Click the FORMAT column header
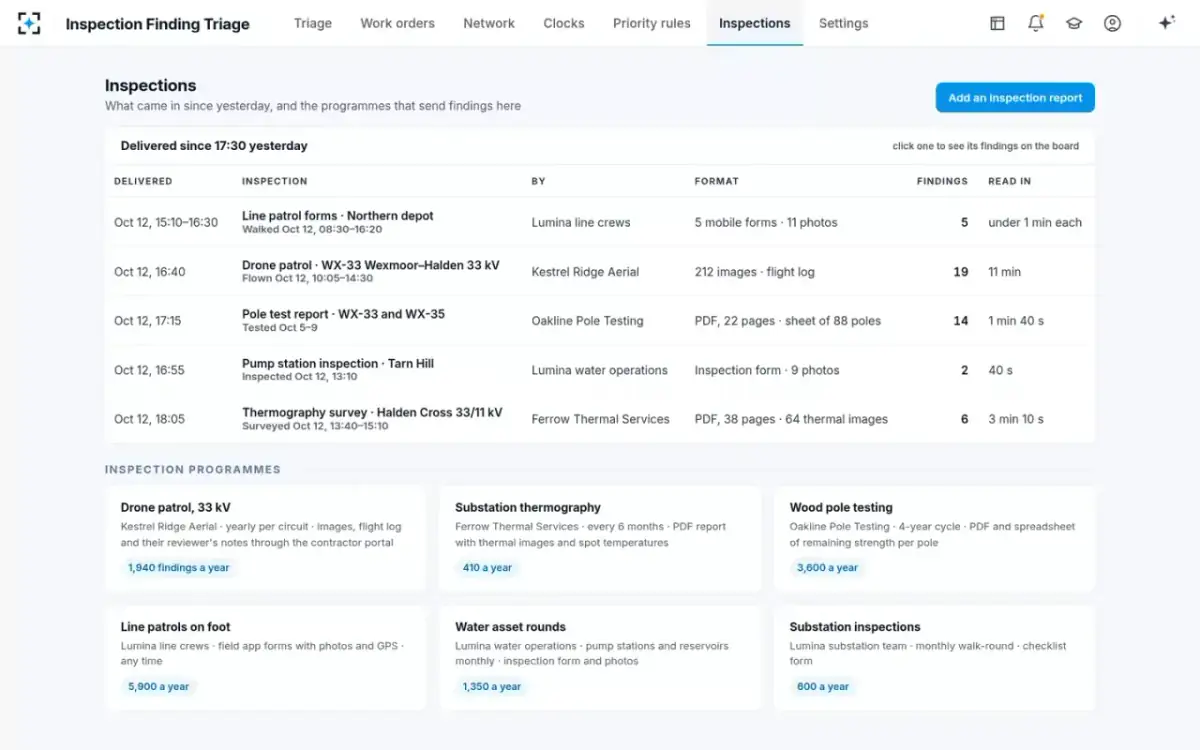1200x750 pixels. [x=717, y=181]
